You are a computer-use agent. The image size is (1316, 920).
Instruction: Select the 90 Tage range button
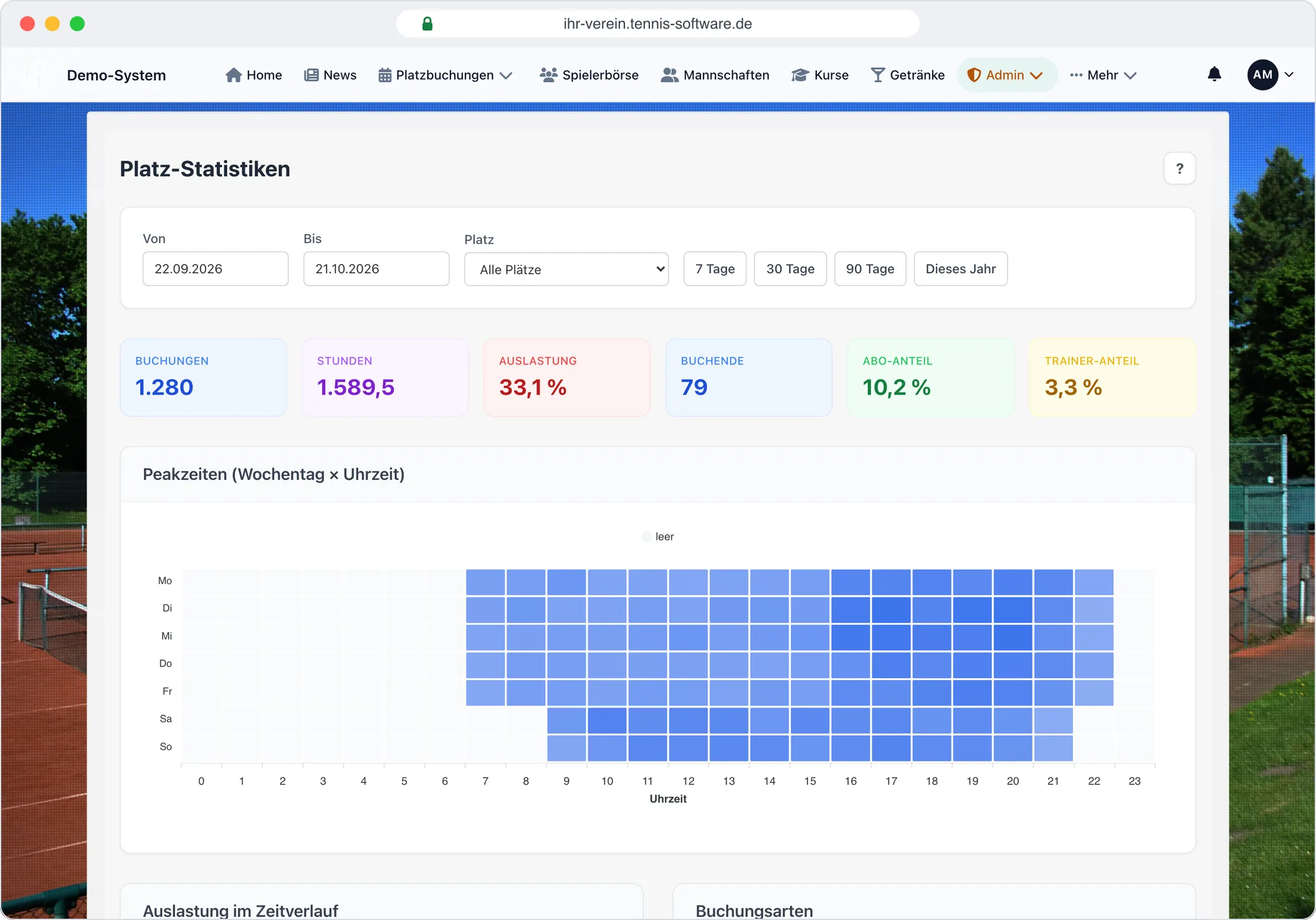tap(870, 269)
